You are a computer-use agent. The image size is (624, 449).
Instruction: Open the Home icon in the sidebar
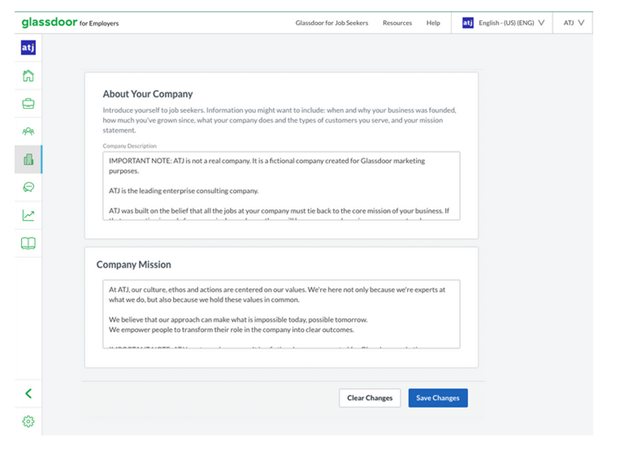click(x=28, y=76)
